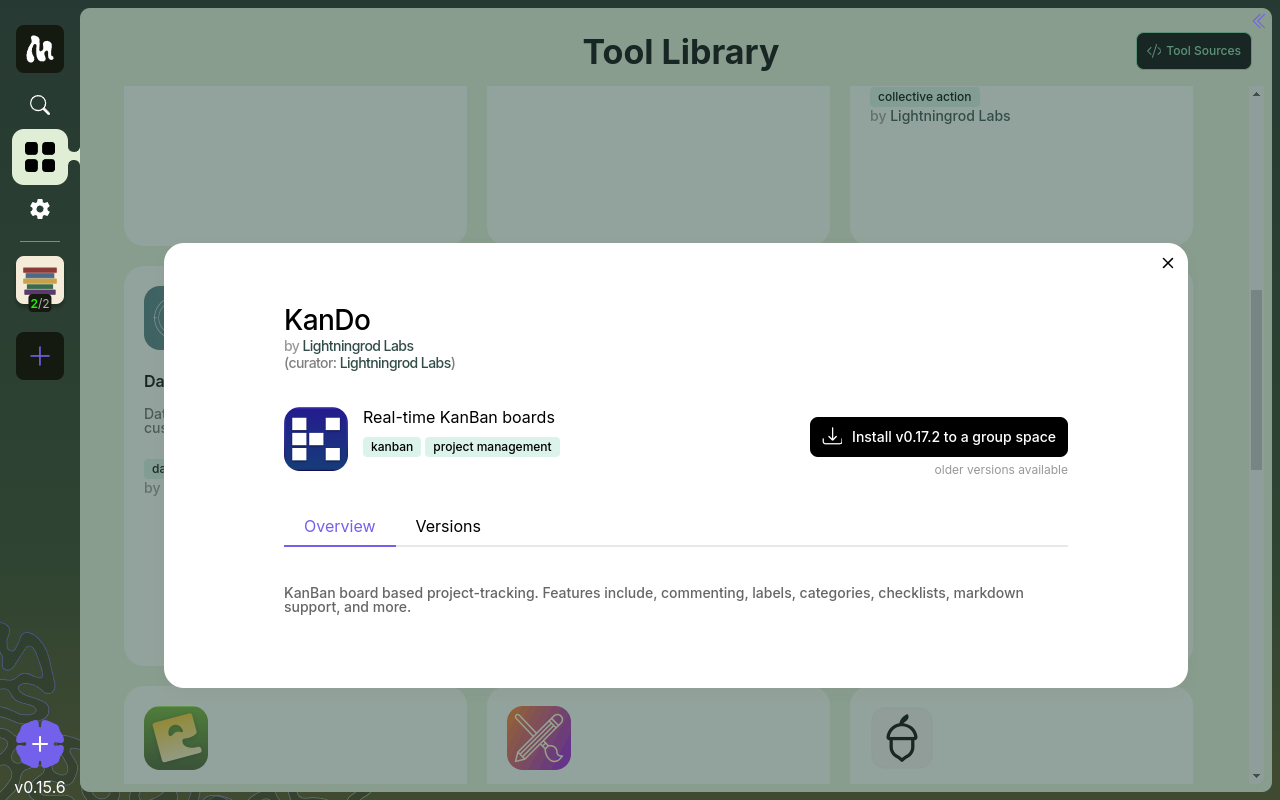
Task: Click the Tool Library heading
Action: click(681, 52)
